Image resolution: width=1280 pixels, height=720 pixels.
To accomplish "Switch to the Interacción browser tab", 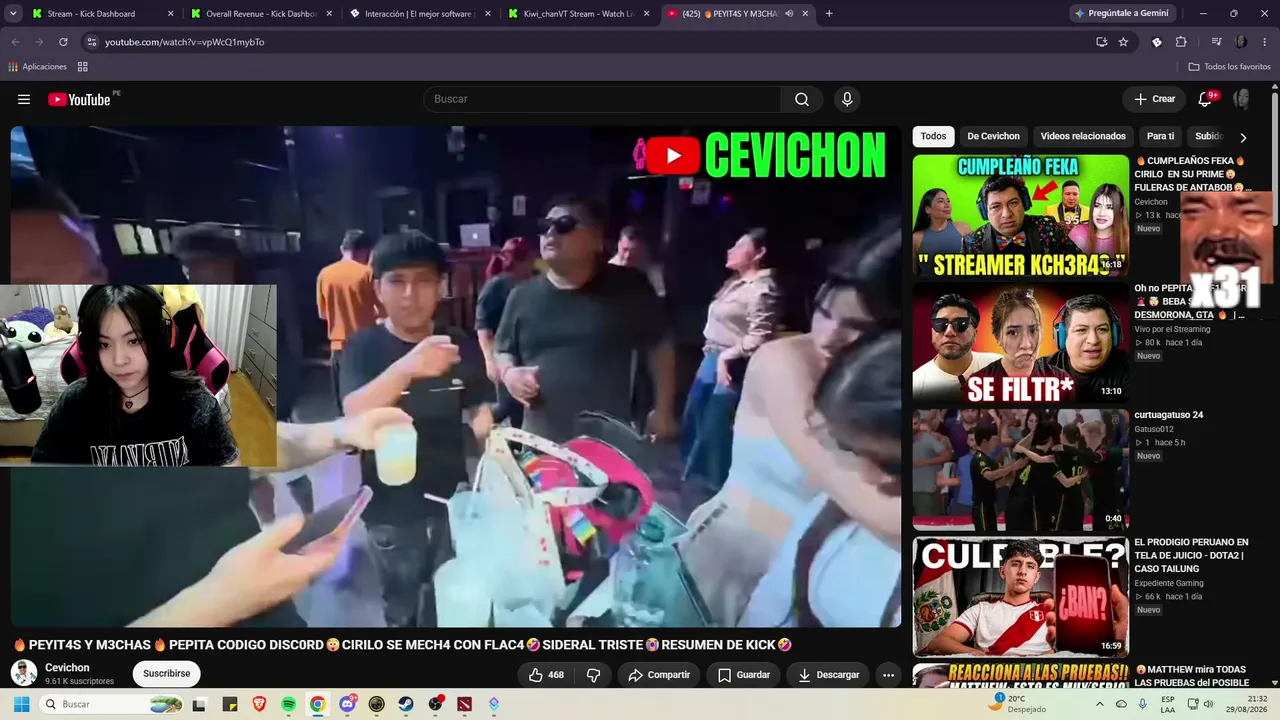I will [x=419, y=14].
